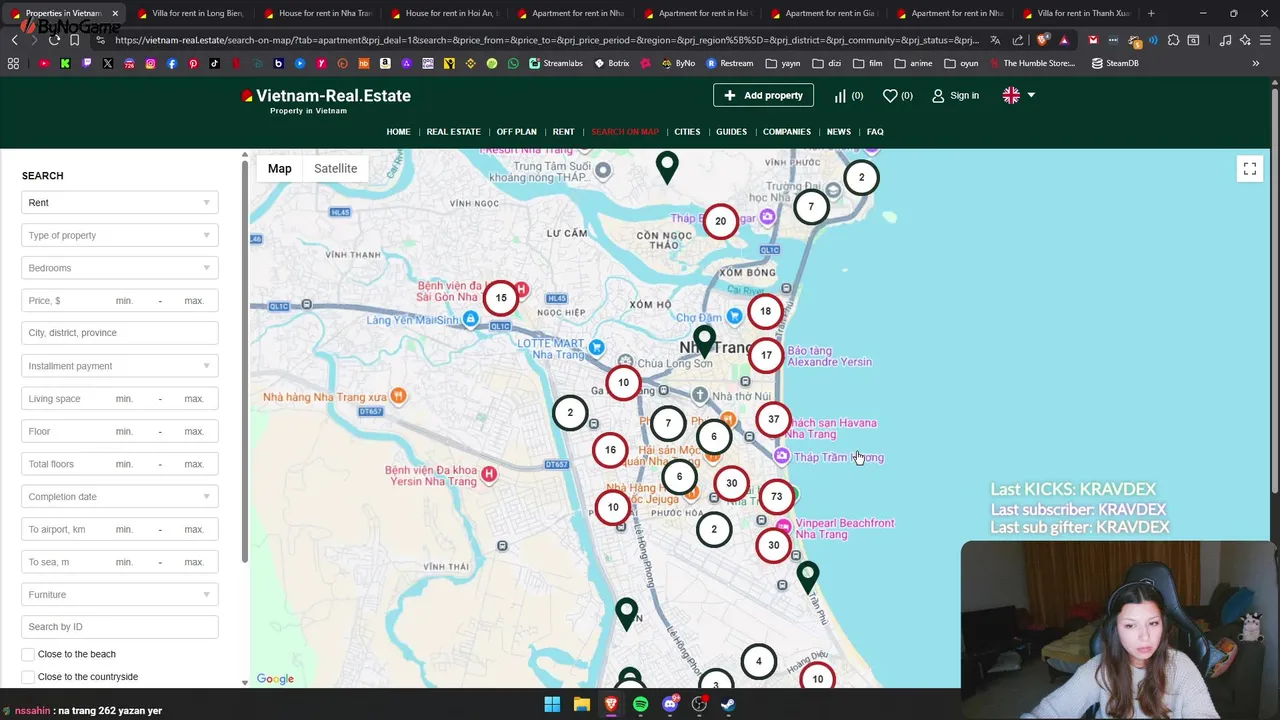
Task: Click the dark green map pin near Nha Trang label
Action: coord(705,341)
